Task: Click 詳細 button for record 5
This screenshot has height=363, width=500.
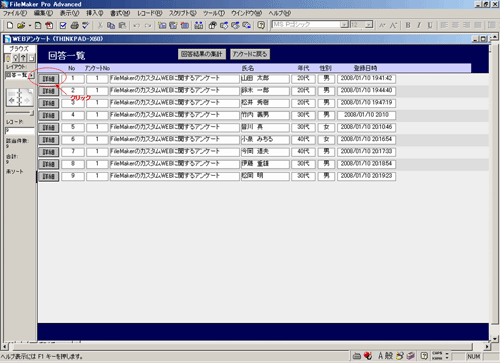Action: 49,128
